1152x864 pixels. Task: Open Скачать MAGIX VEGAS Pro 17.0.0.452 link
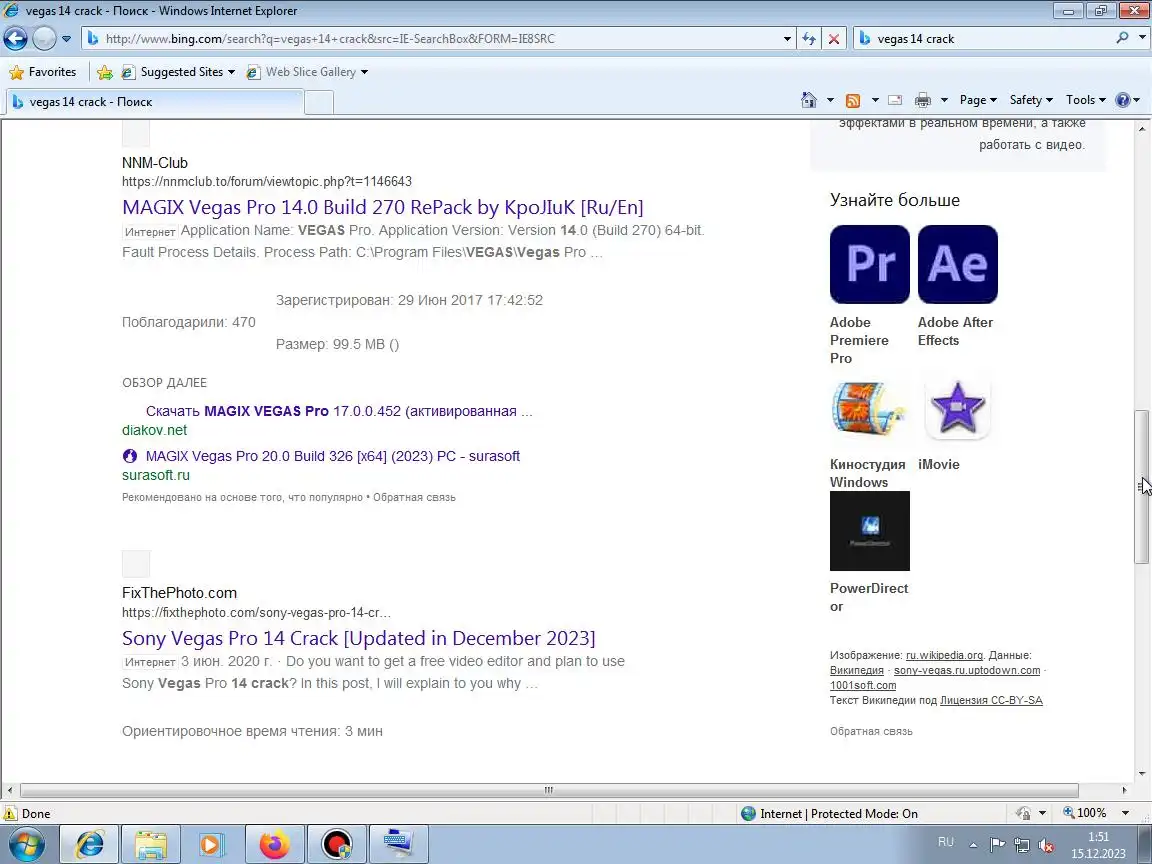pos(339,411)
